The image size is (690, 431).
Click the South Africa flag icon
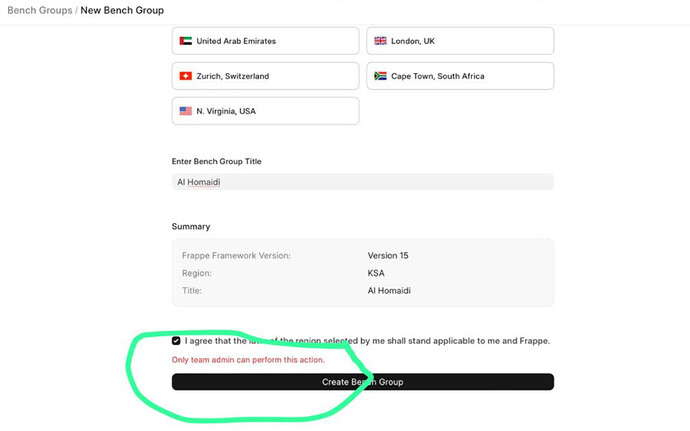[380, 76]
